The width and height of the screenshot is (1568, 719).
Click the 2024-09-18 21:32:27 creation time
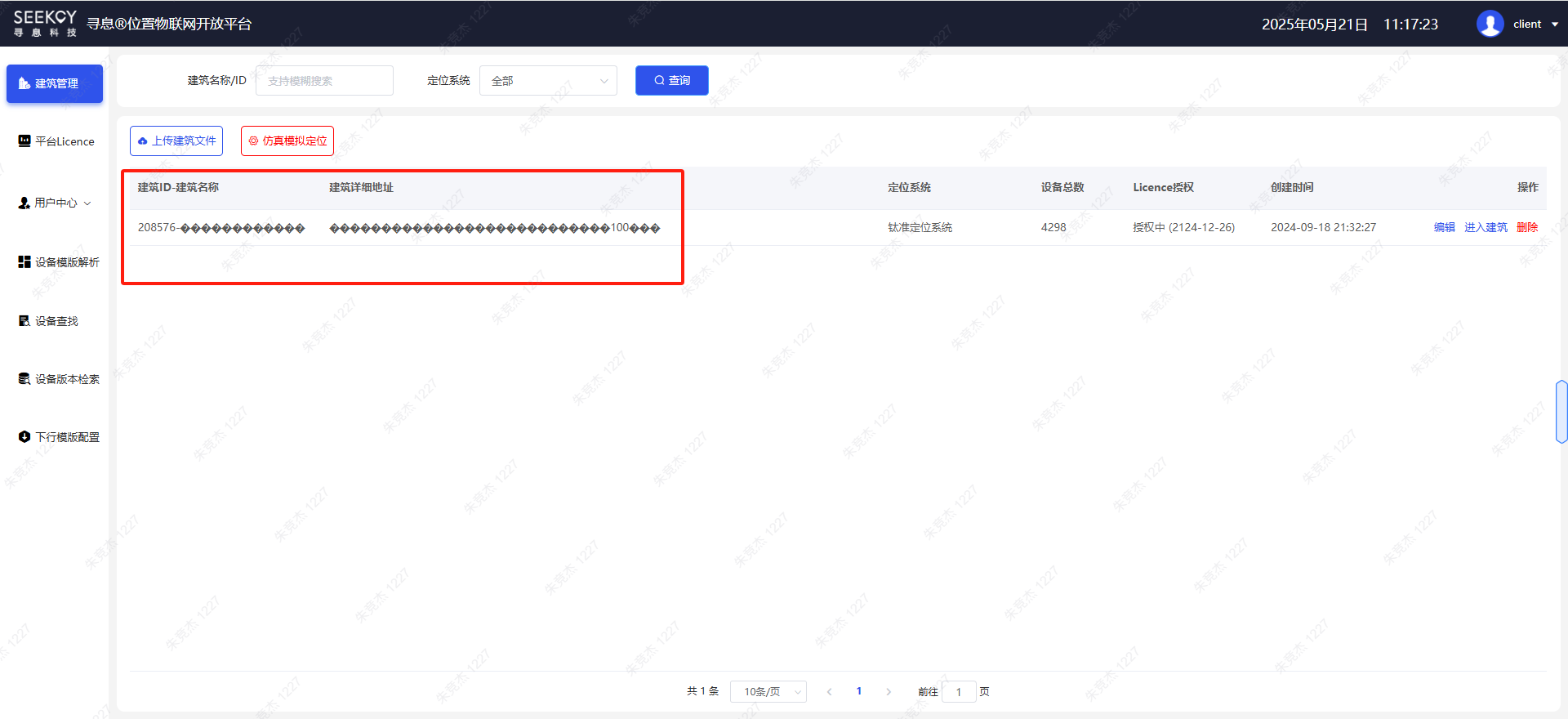click(x=1324, y=227)
